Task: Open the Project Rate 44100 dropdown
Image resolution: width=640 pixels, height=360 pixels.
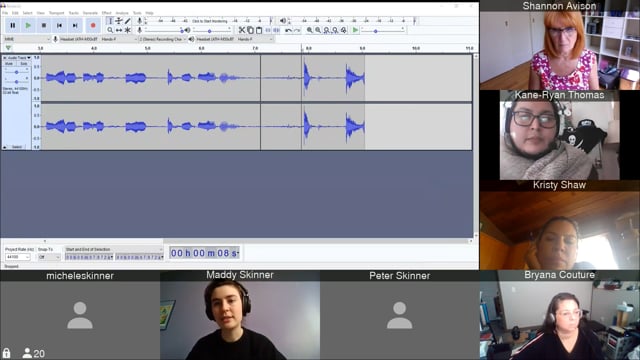Action: 18,257
